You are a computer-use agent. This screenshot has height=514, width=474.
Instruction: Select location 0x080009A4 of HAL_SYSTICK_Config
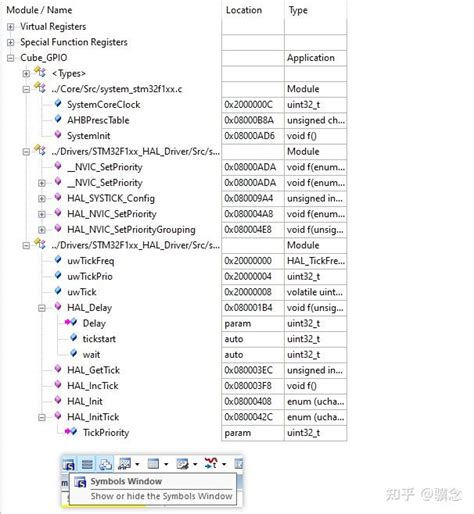[x=248, y=198]
